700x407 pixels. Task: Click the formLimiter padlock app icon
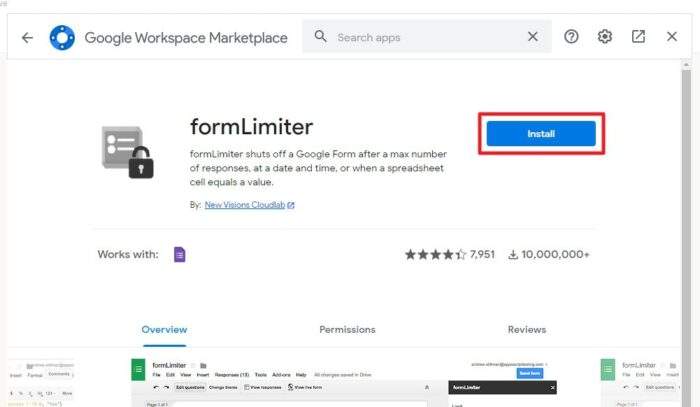point(128,152)
